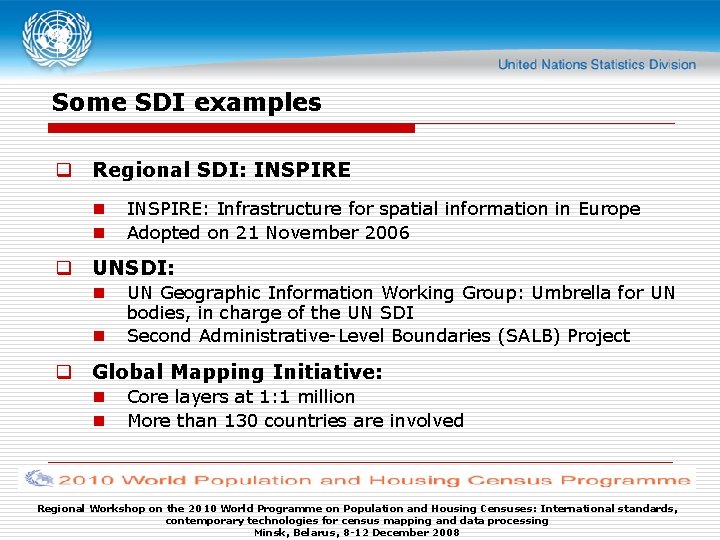
Task: Click the 'Core layers at 1:1 million' line
Action: pyautogui.click(x=241, y=397)
